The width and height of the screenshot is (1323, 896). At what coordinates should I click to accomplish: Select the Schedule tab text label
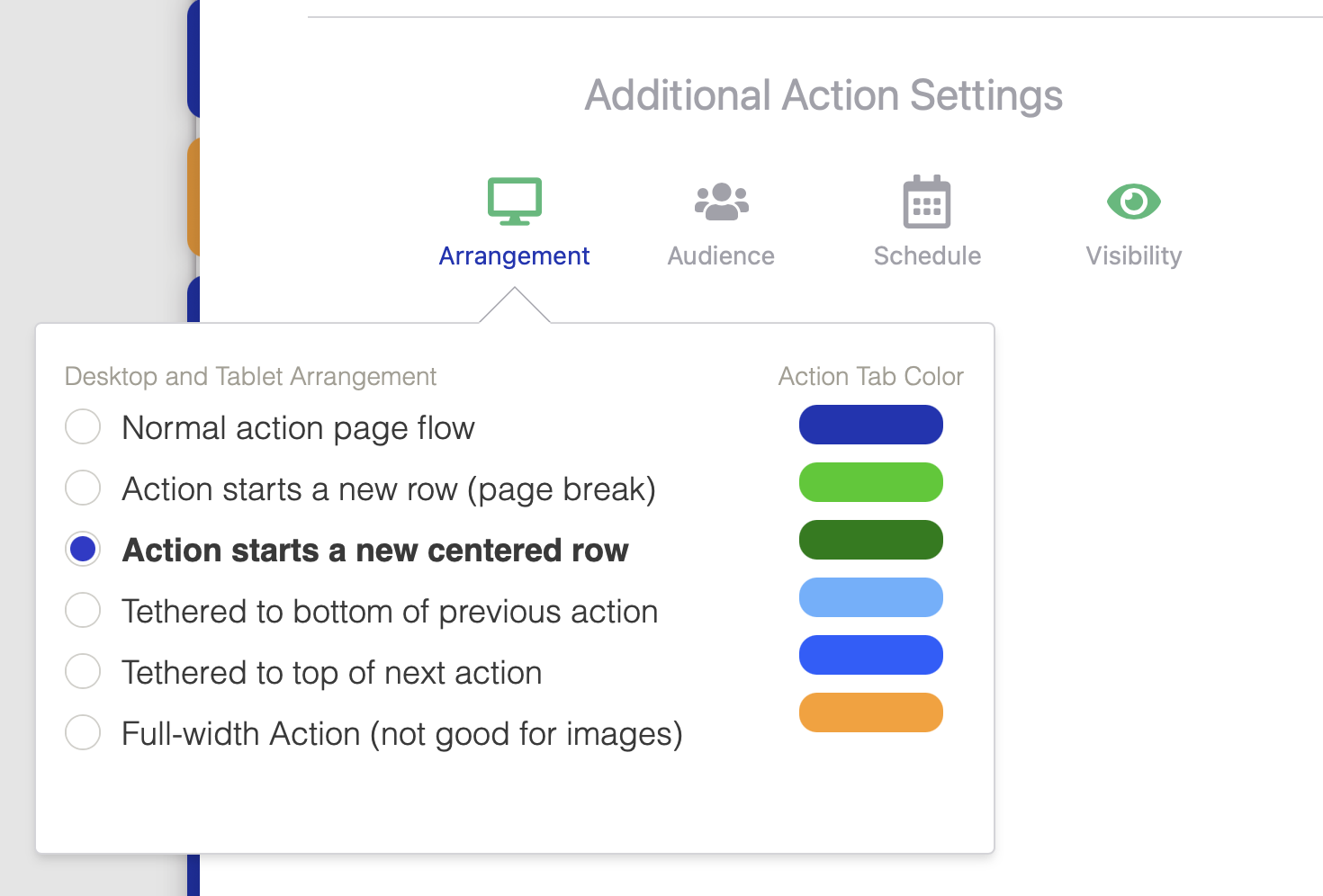[x=927, y=256]
